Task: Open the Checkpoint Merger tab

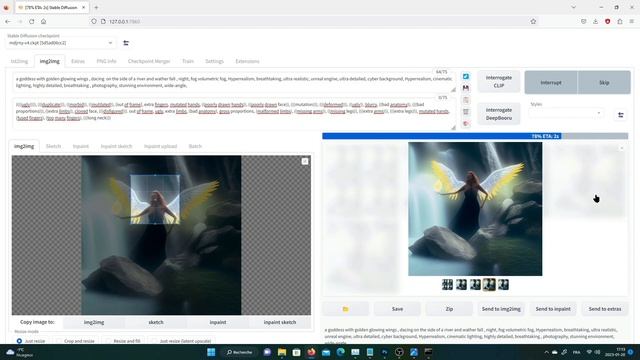Action: [149, 61]
